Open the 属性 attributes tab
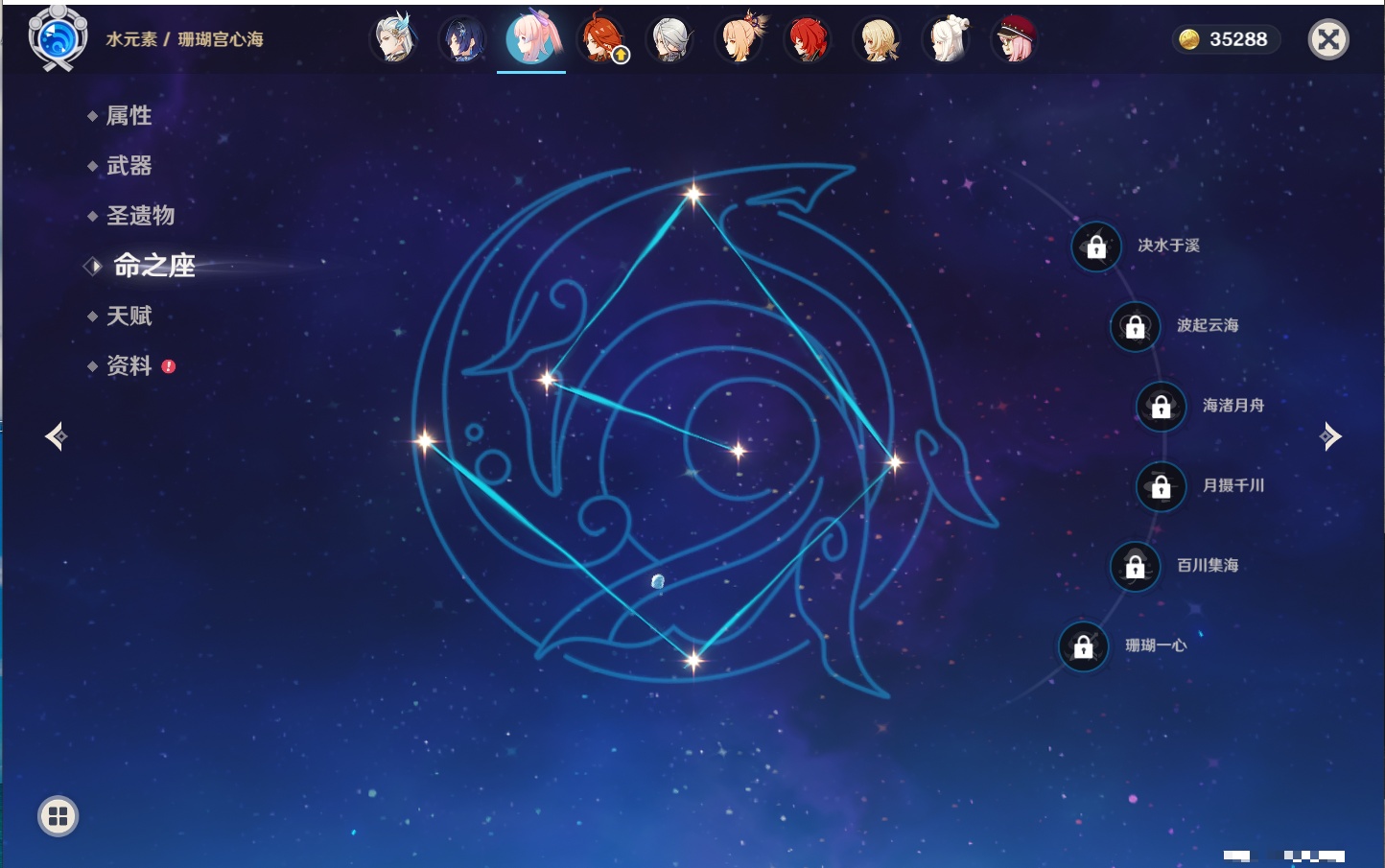The image size is (1385, 868). pyautogui.click(x=129, y=116)
